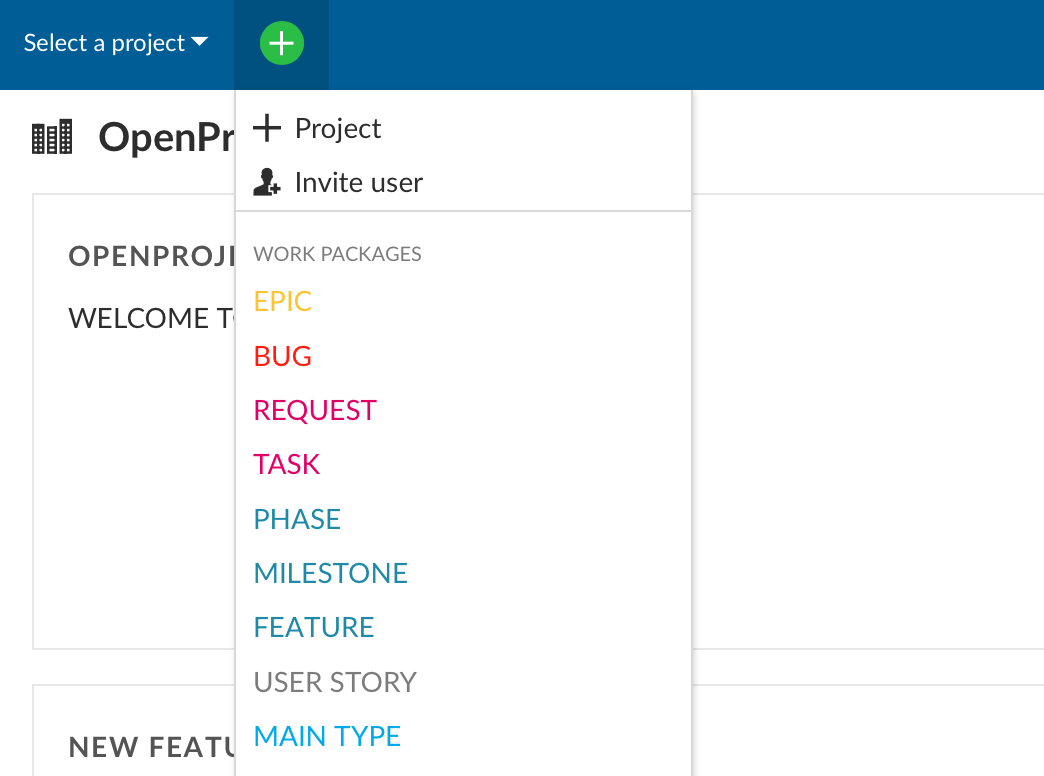Select MAIN TYPE from the dropdown menu
This screenshot has height=776, width=1044.
point(327,736)
